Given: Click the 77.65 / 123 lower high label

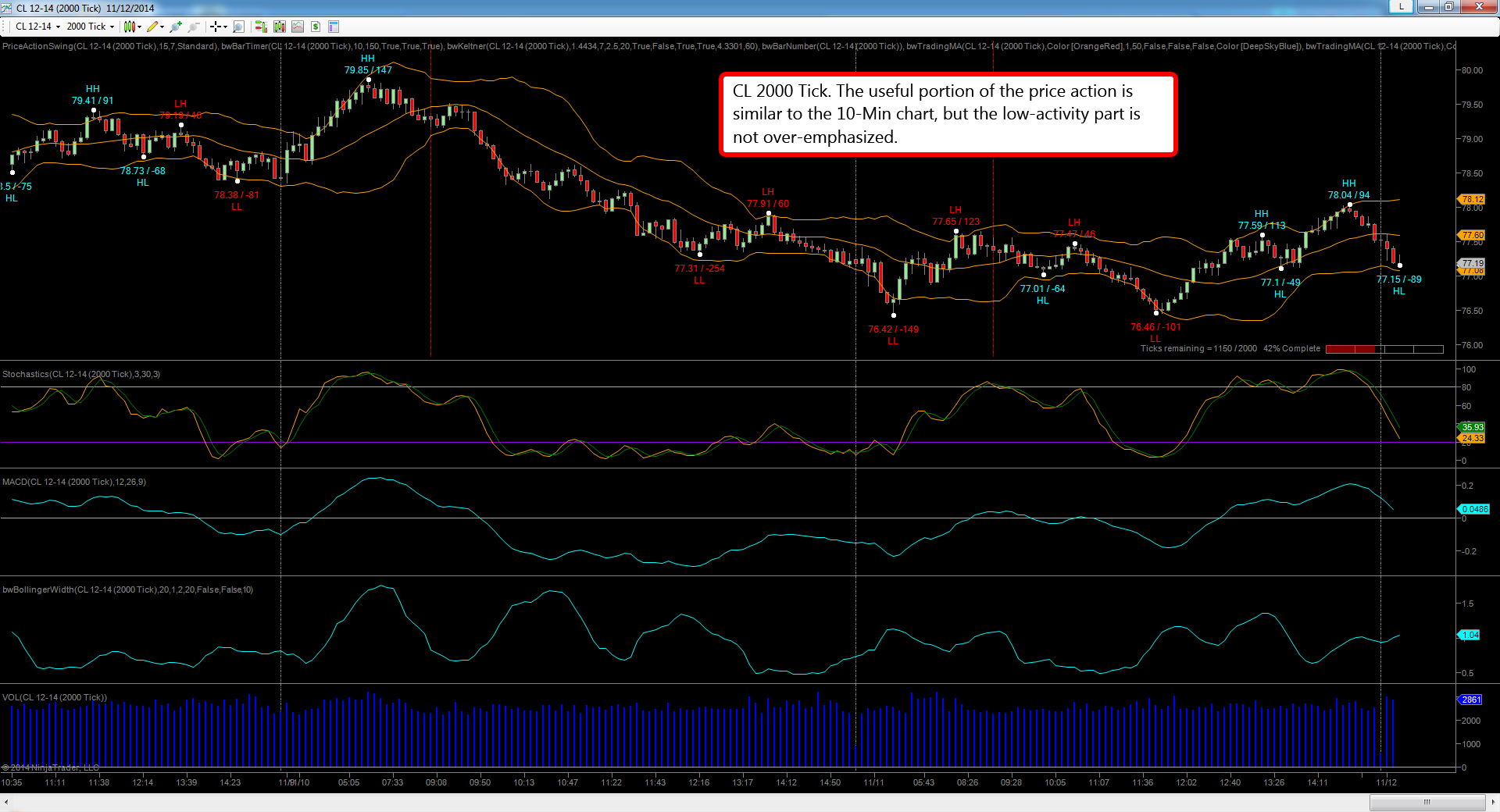Looking at the screenshot, I should pyautogui.click(x=955, y=222).
